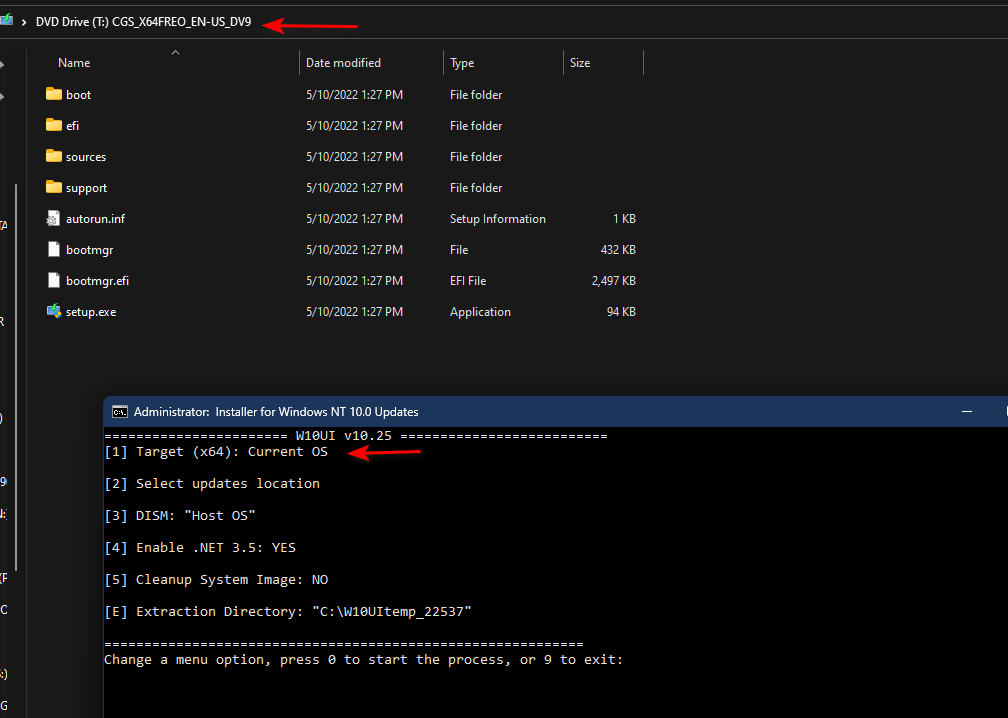
Task: Sort files by the Name column
Action: tap(74, 63)
